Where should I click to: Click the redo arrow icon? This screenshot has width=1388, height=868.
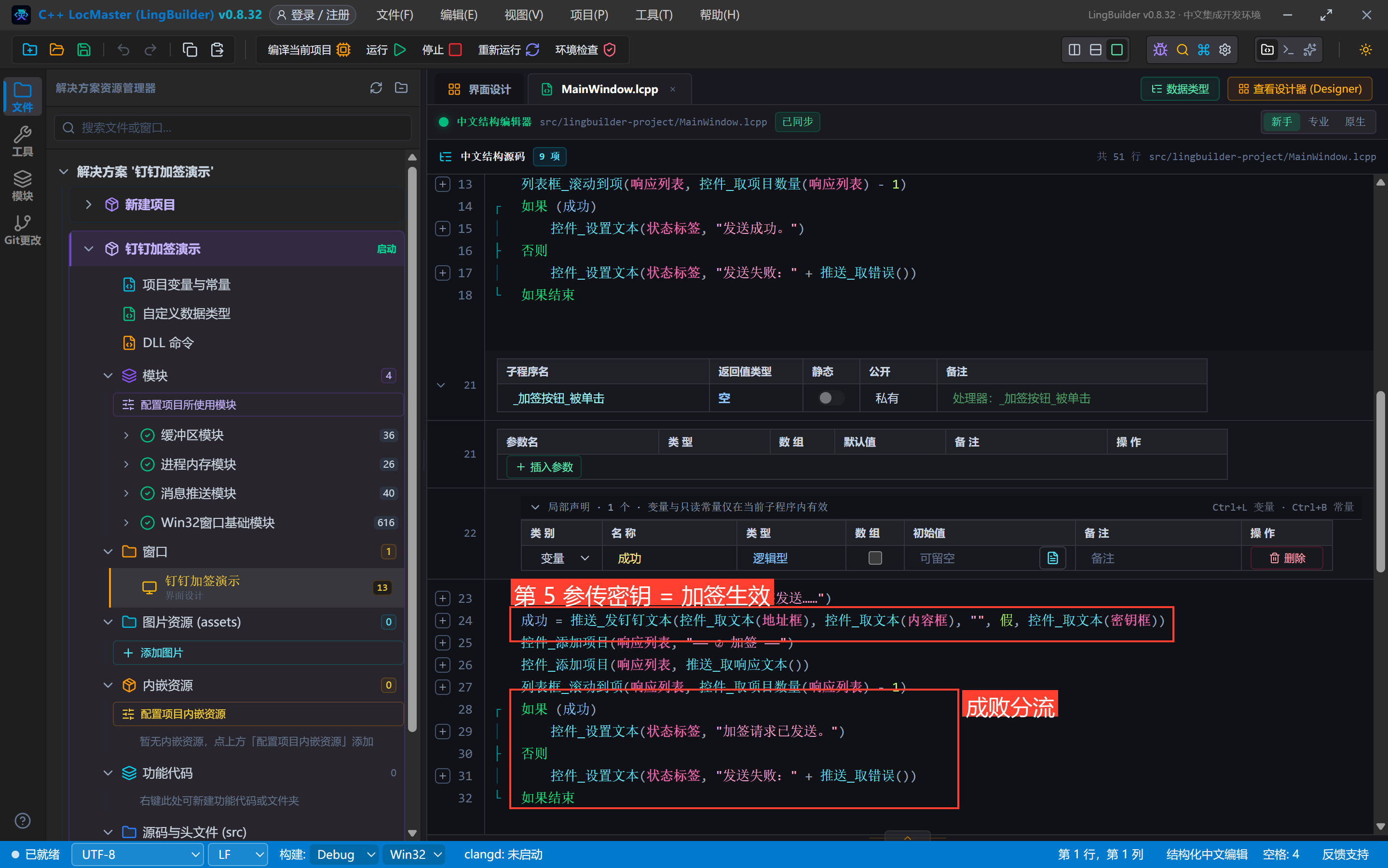pos(150,50)
